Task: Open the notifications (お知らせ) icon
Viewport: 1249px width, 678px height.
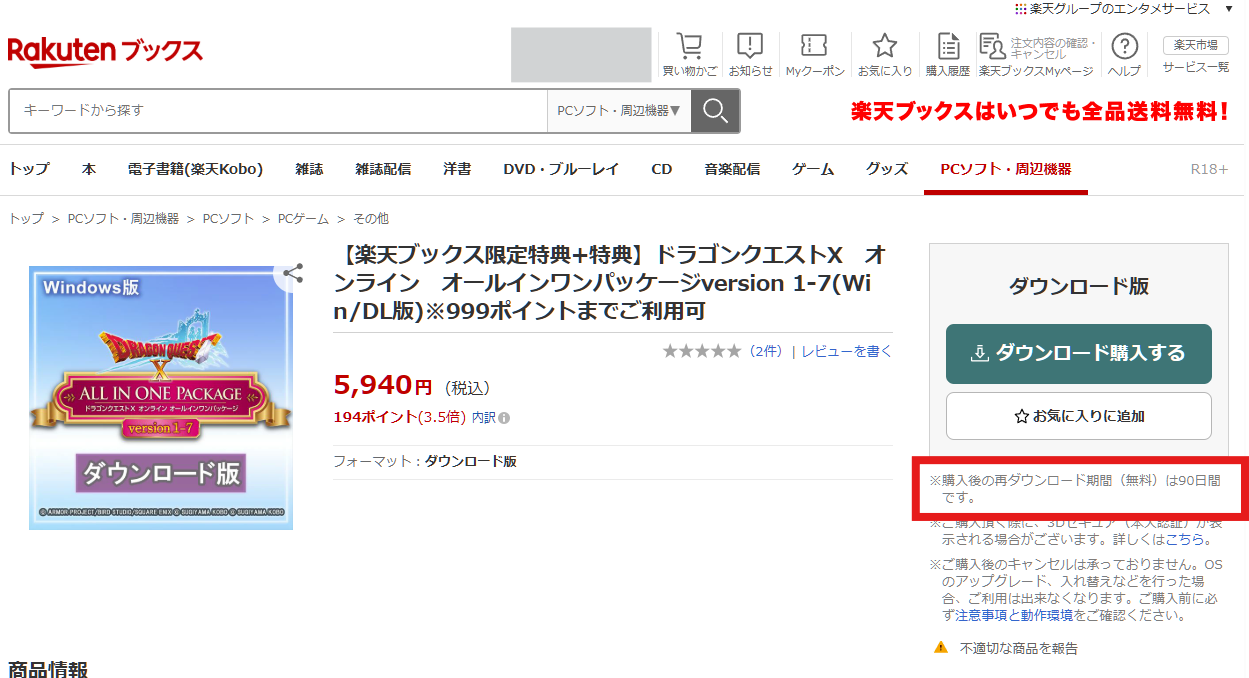Action: pos(750,54)
